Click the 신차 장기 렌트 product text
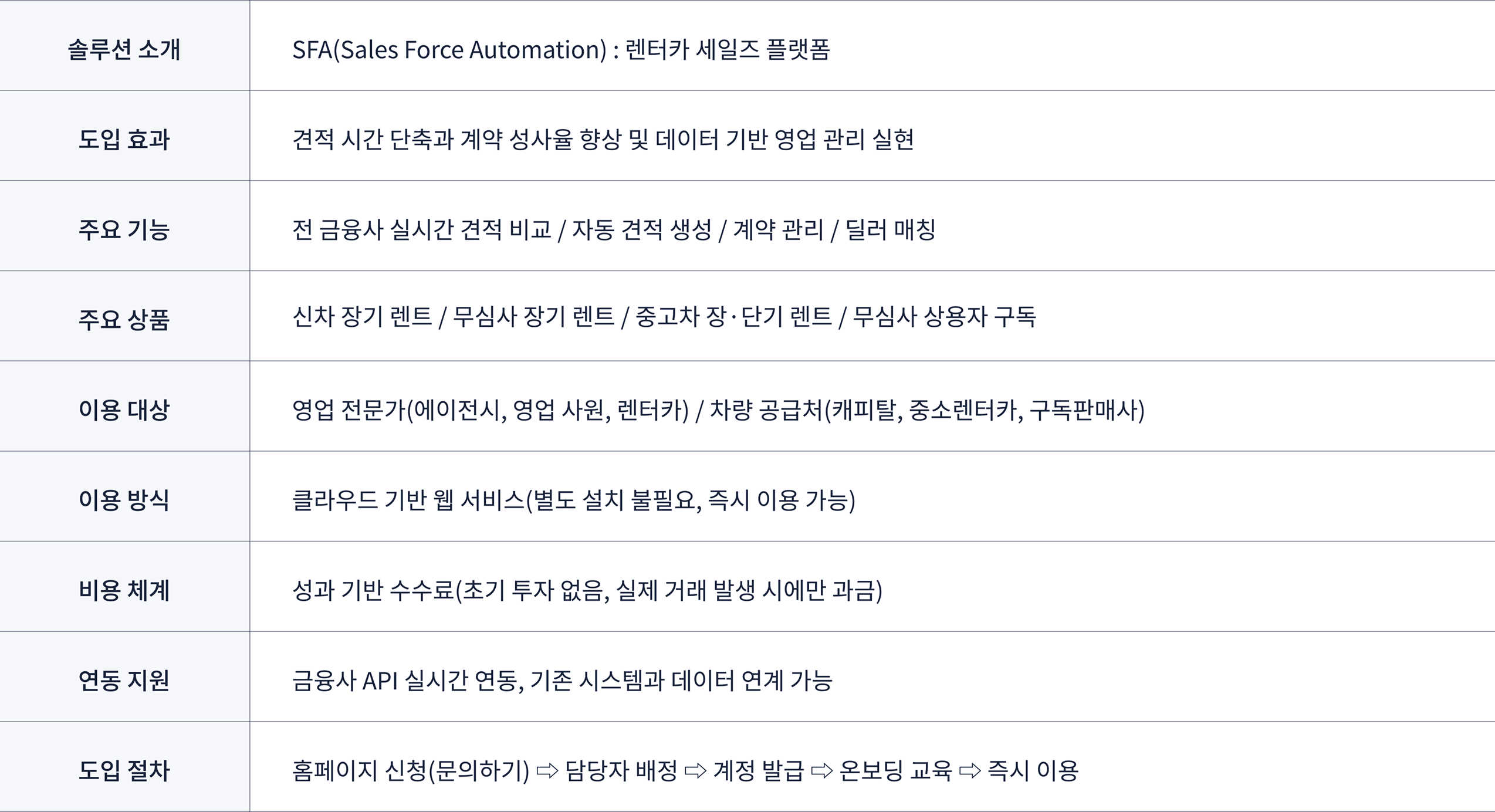This screenshot has height=812, width=1495. (361, 317)
